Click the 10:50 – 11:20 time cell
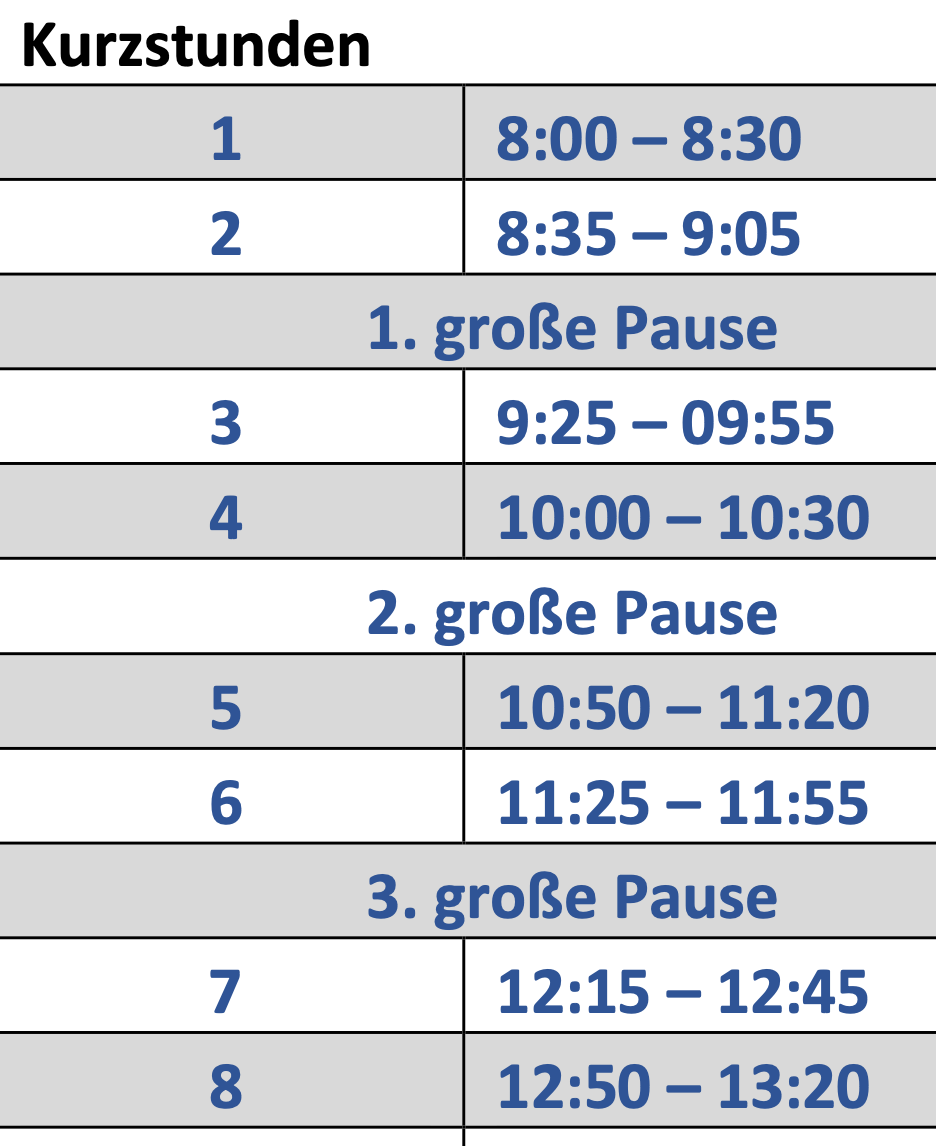This screenshot has width=936, height=1146. coord(683,707)
